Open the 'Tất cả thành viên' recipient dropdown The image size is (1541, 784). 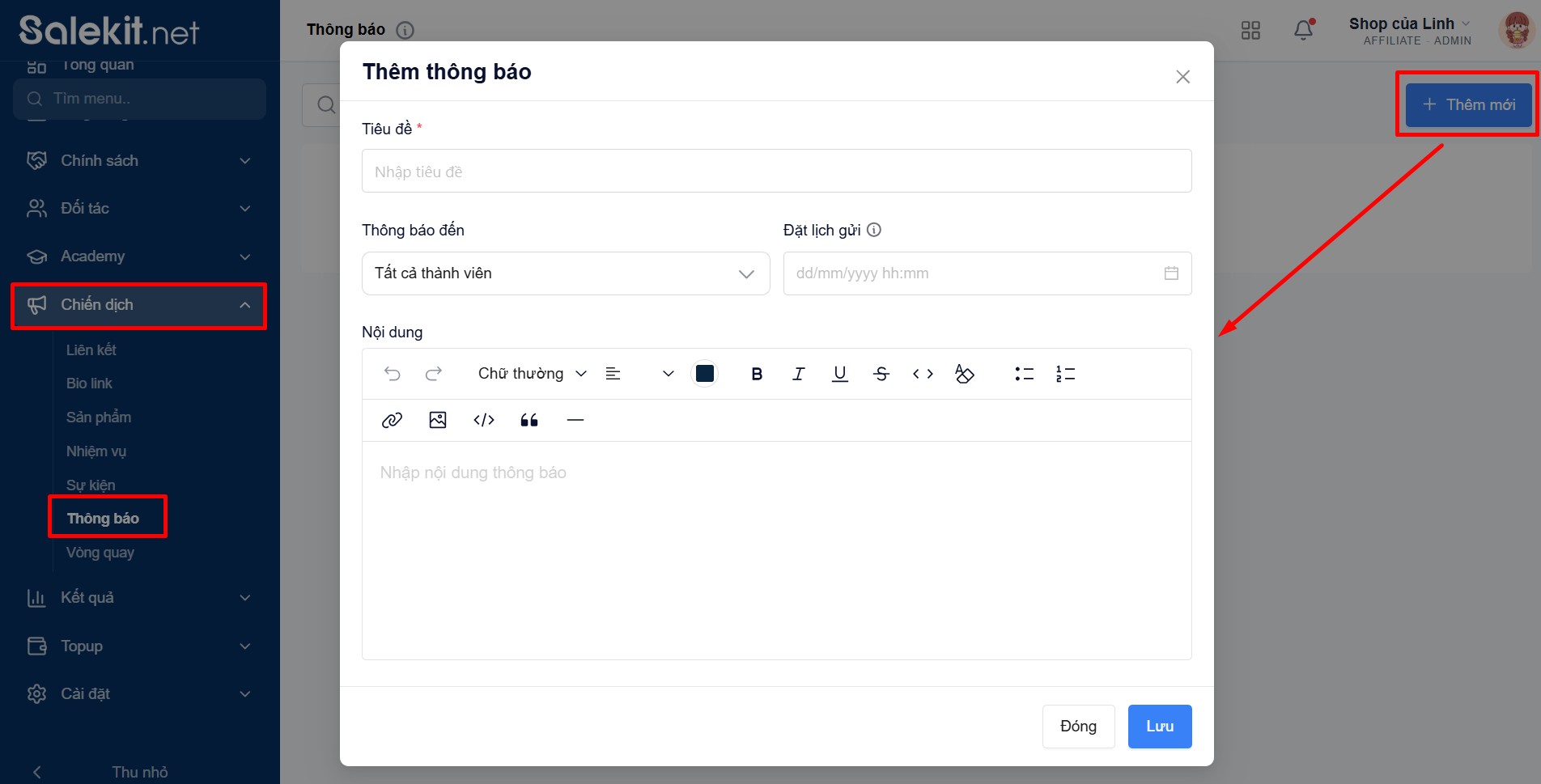565,273
